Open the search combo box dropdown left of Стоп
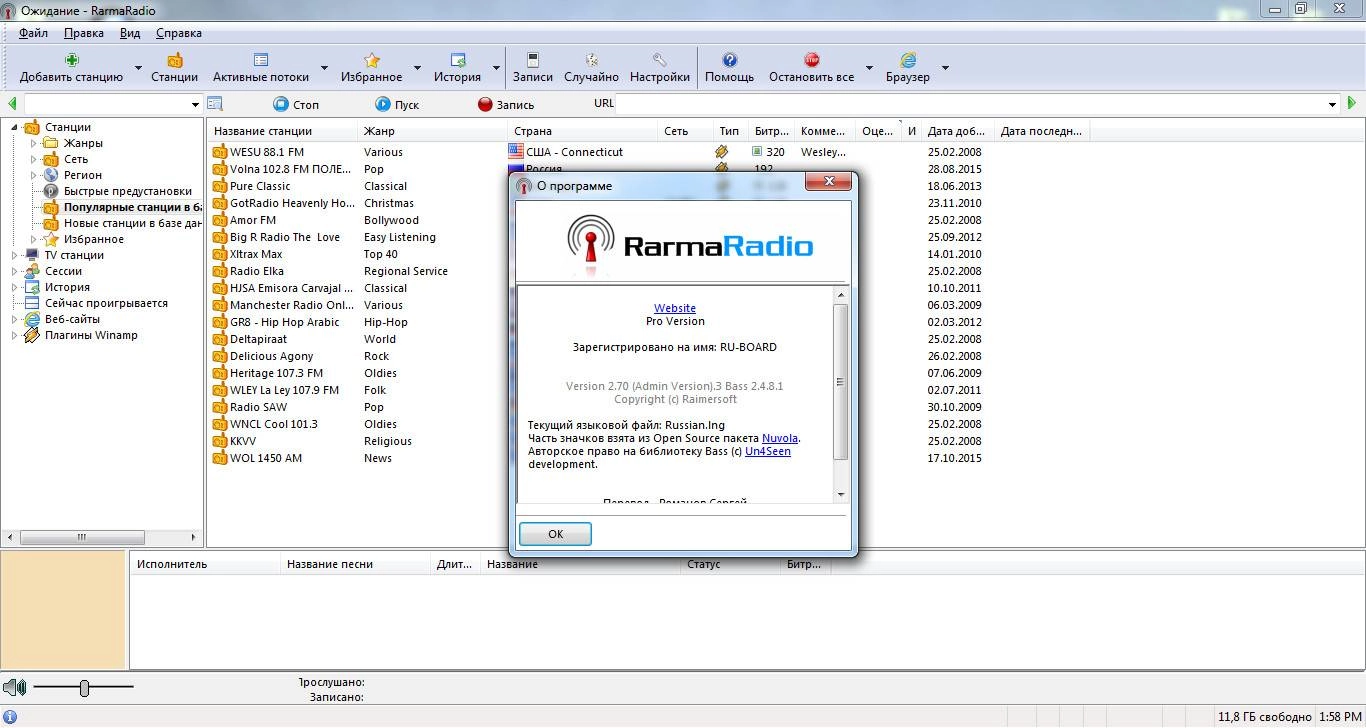Image resolution: width=1366 pixels, height=728 pixels. coord(195,104)
